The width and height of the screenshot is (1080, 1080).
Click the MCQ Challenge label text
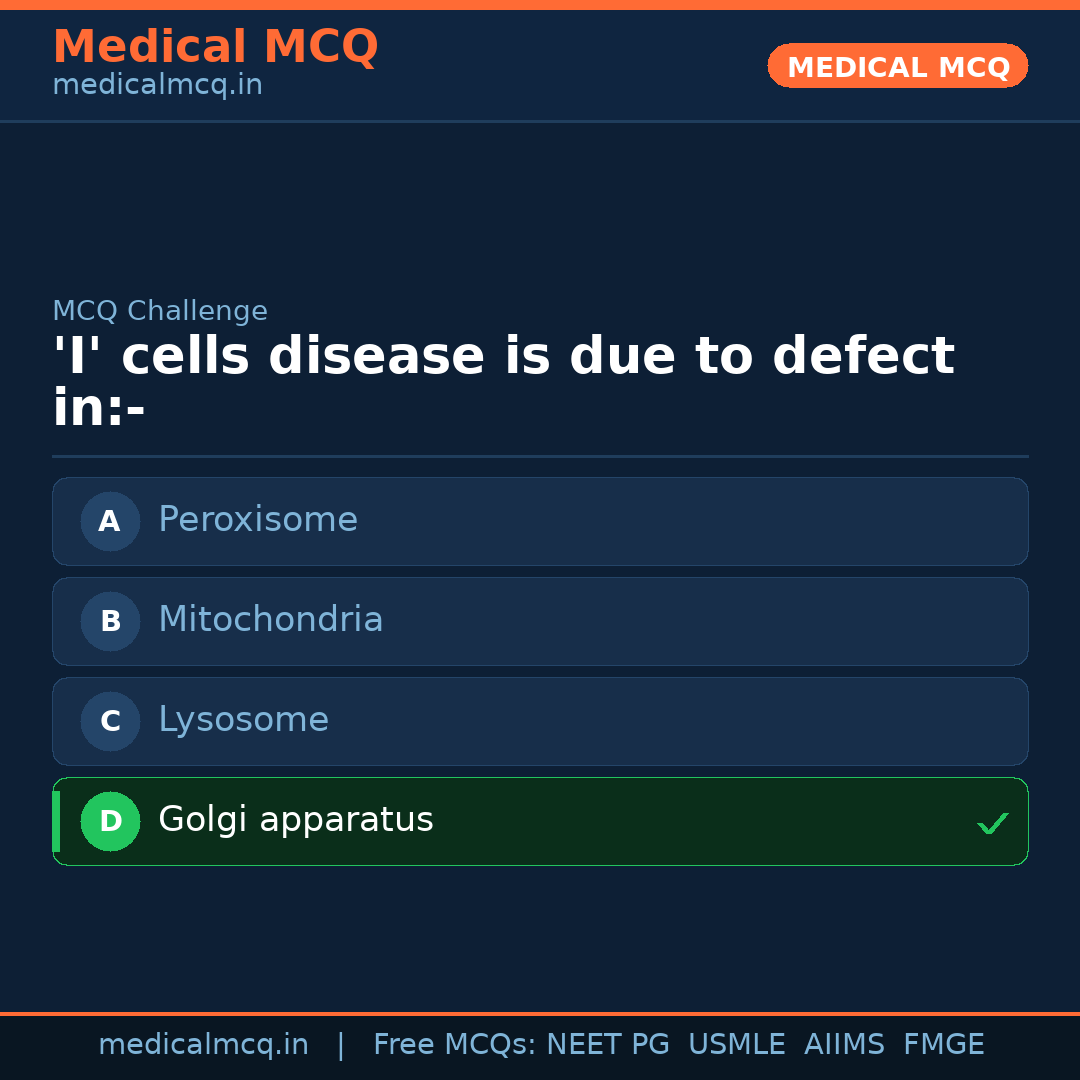click(x=160, y=311)
